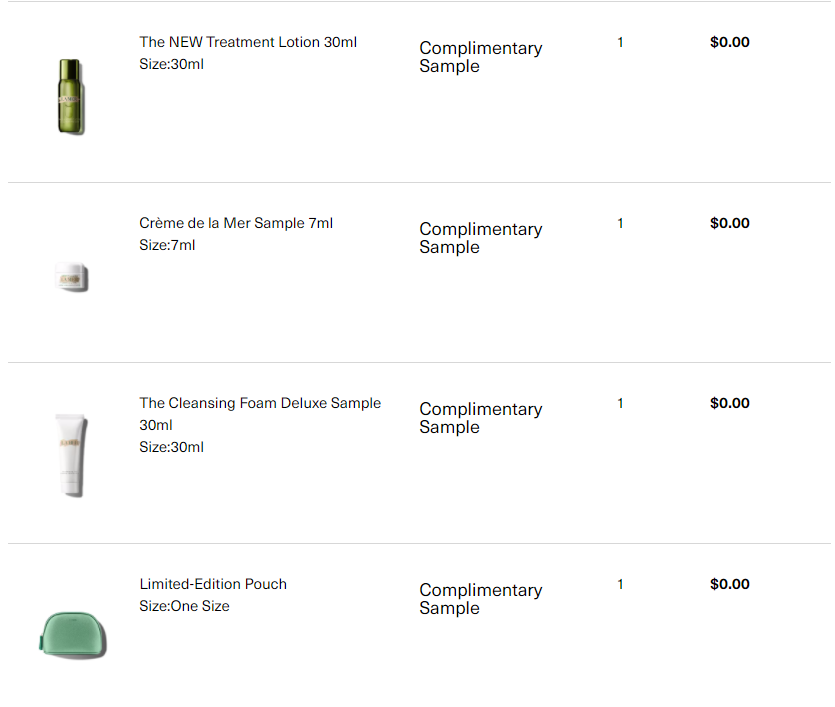This screenshot has width=835, height=707.
Task: Click the $0.00 price for Limited-Edition Pouch
Action: [x=730, y=584]
